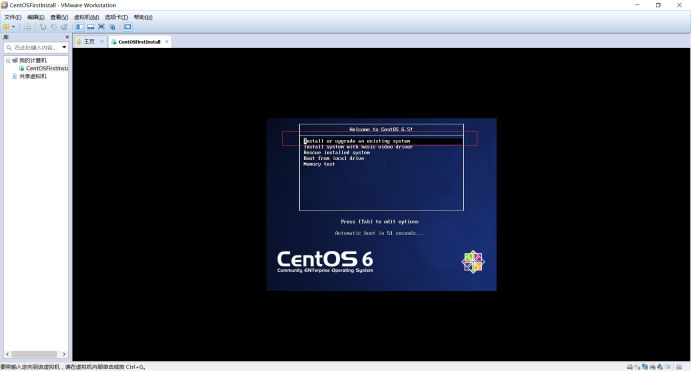Click the message log status bar icon
This screenshot has height=371, width=692.
click(679, 367)
